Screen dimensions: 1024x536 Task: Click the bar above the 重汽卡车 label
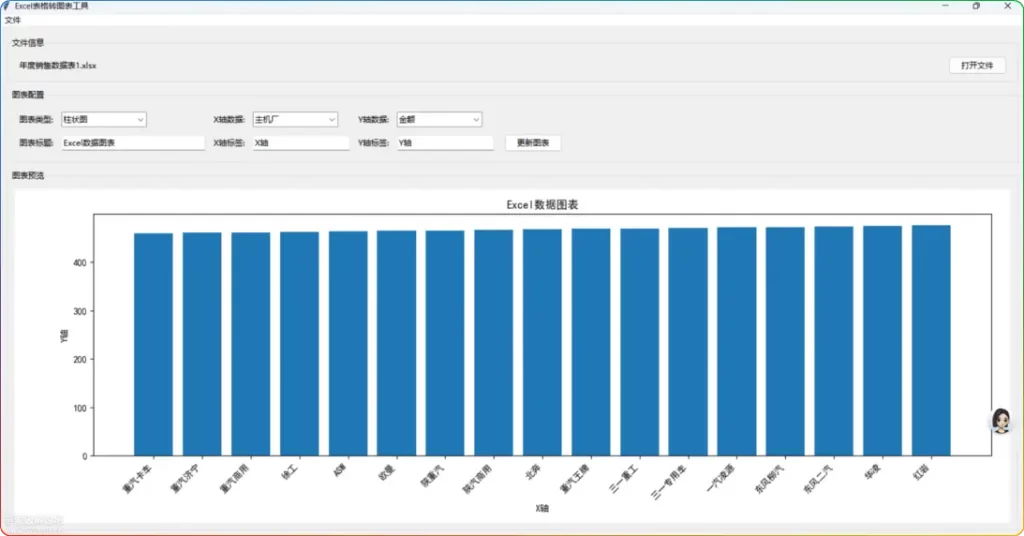153,345
